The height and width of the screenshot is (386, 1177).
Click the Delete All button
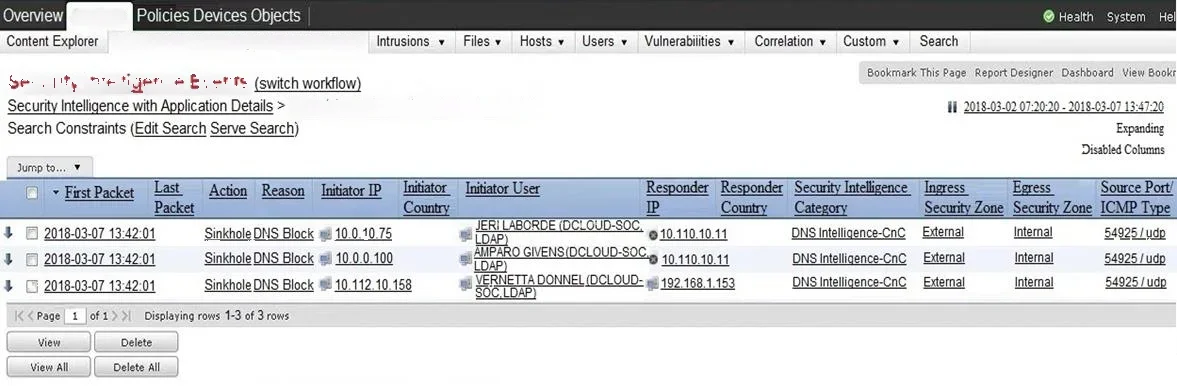coord(136,367)
